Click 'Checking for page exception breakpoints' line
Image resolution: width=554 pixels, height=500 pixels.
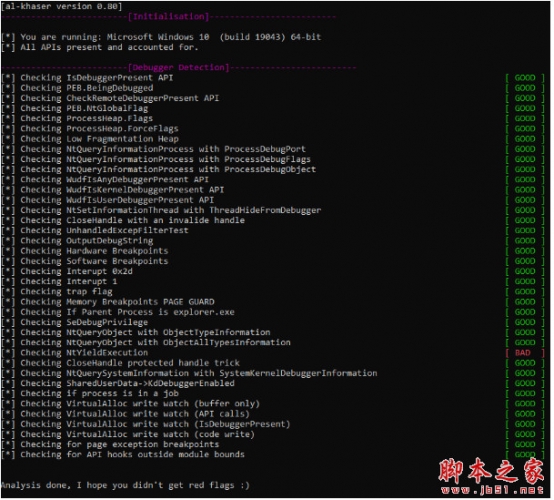(110, 444)
